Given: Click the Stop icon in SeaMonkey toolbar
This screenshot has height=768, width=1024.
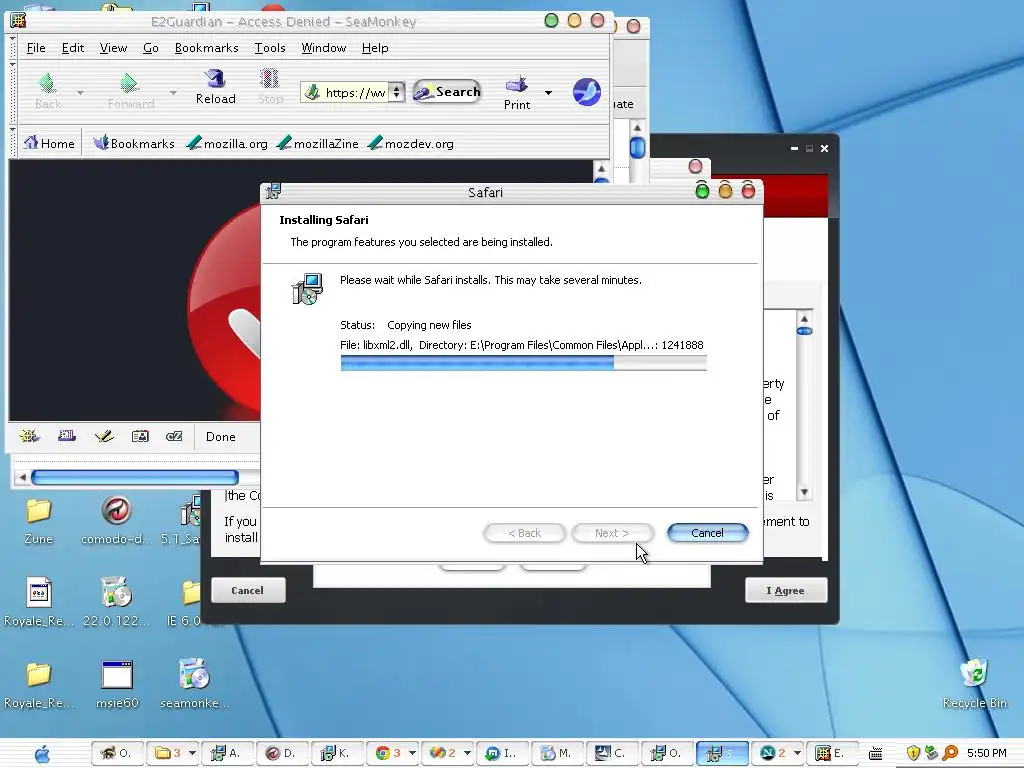Looking at the screenshot, I should (269, 79).
